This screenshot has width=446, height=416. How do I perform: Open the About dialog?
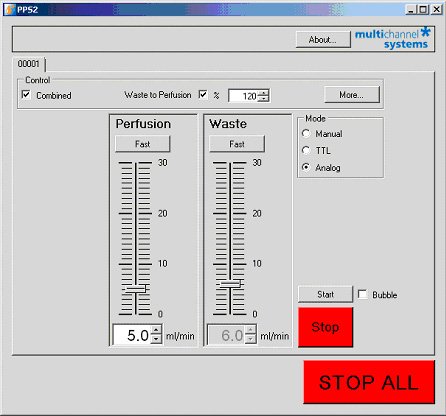[x=323, y=40]
